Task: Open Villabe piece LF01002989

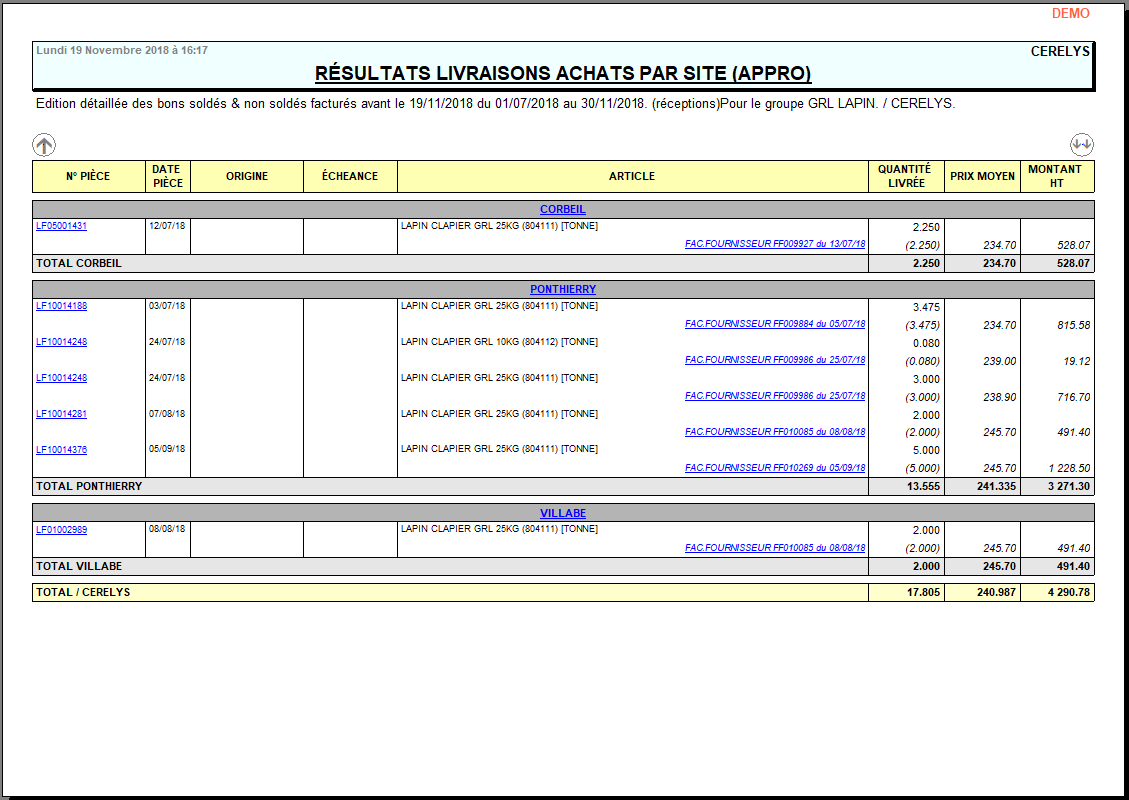Action: 61,530
